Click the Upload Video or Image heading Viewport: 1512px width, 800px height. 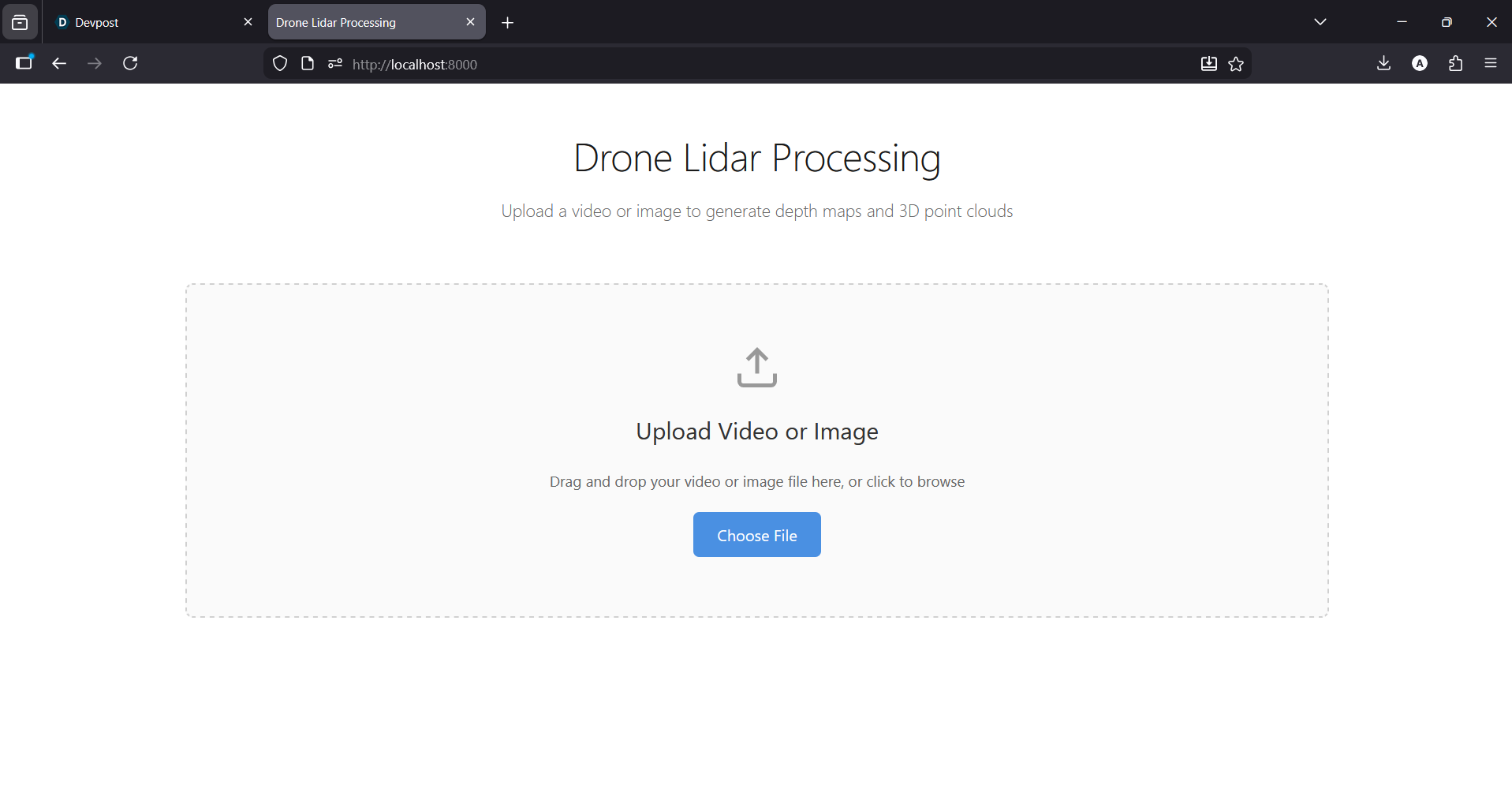(x=756, y=432)
